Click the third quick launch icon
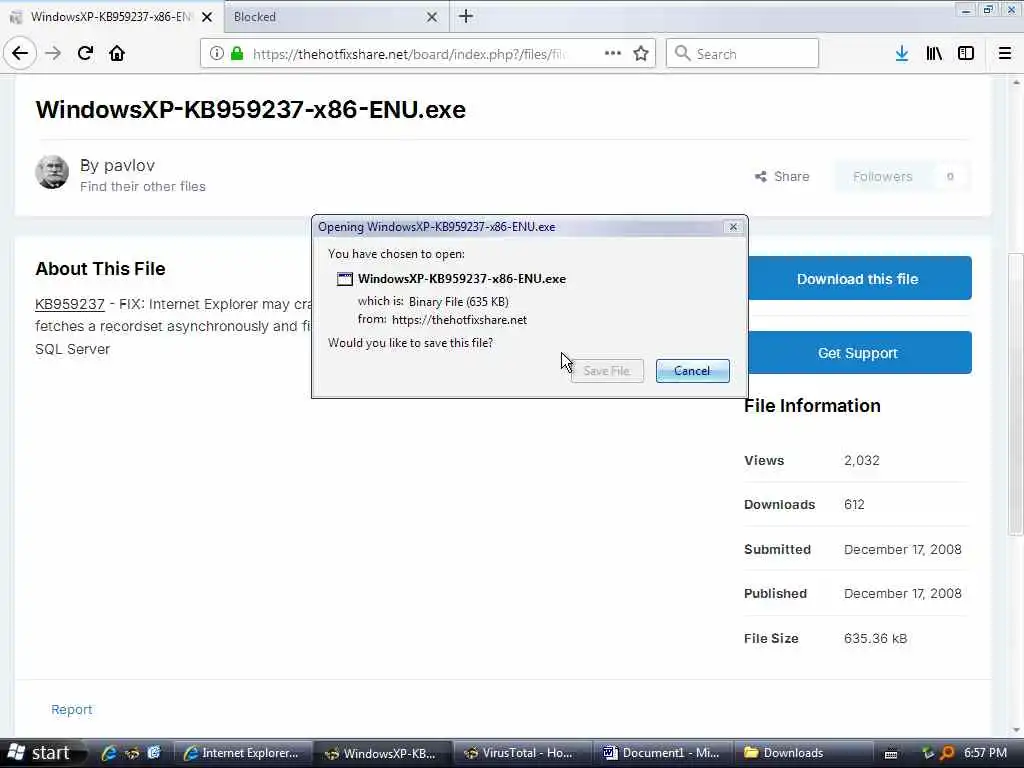The height and width of the screenshot is (768, 1024). (154, 753)
